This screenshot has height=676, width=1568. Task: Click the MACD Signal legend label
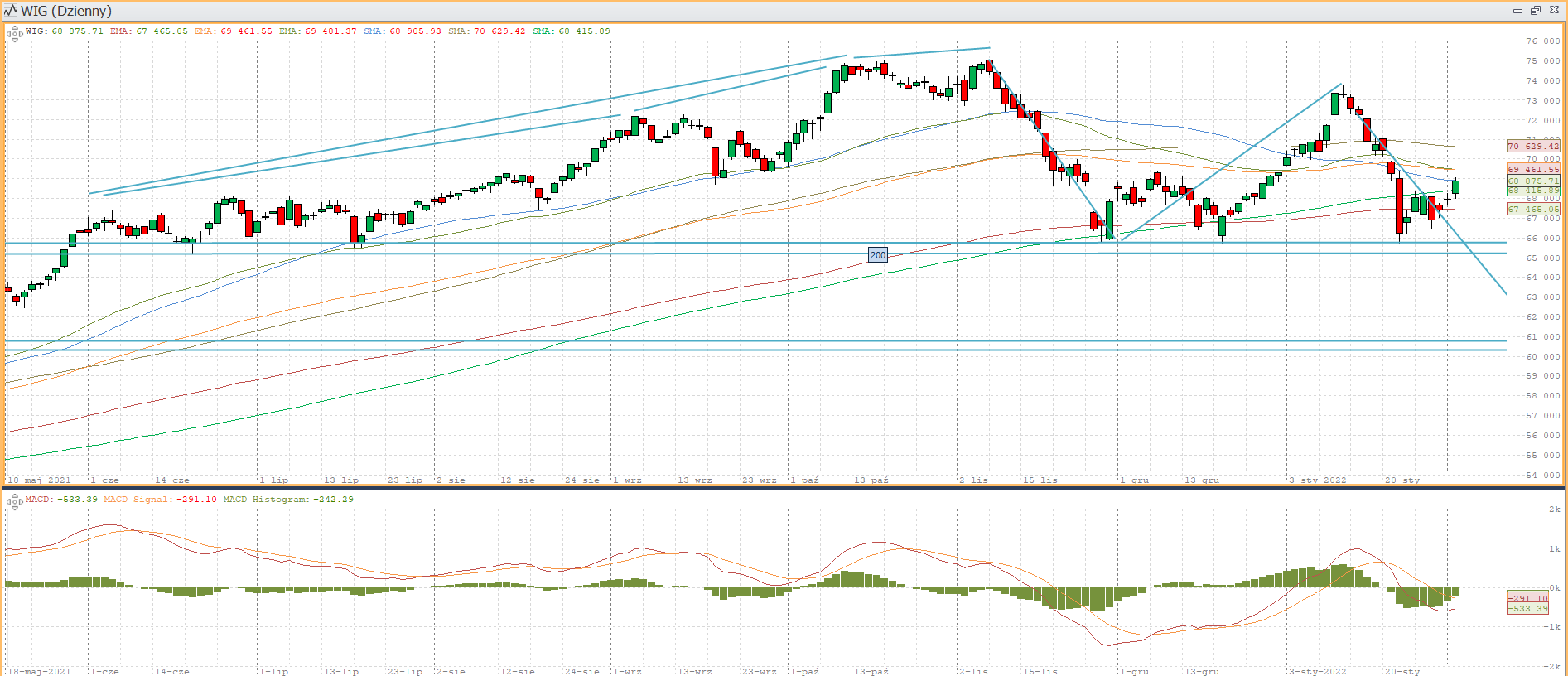[160, 500]
